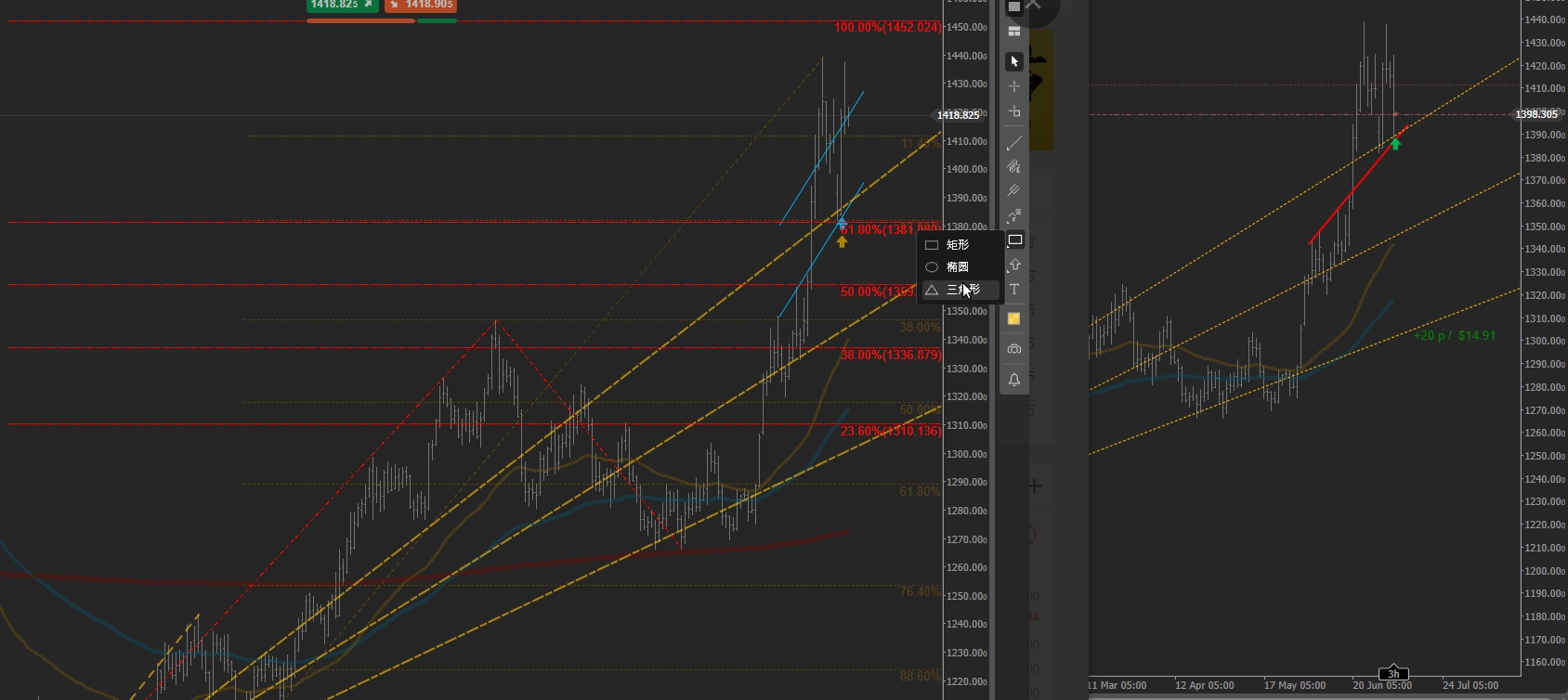Activate the crosshair tool

pyautogui.click(x=1014, y=86)
